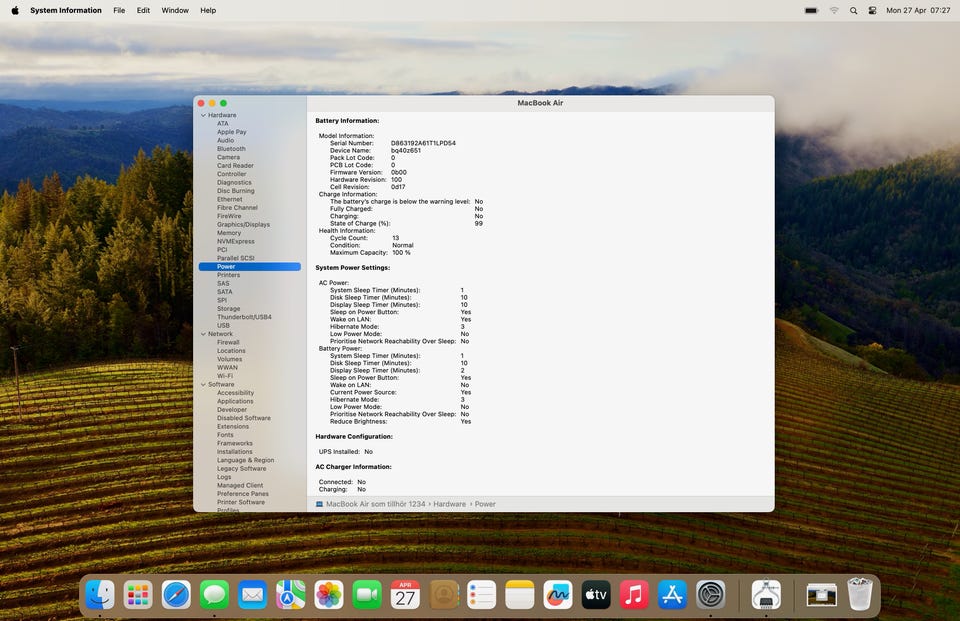The width and height of the screenshot is (960, 621).
Task: Select Audio in the sidebar
Action: pyautogui.click(x=225, y=140)
